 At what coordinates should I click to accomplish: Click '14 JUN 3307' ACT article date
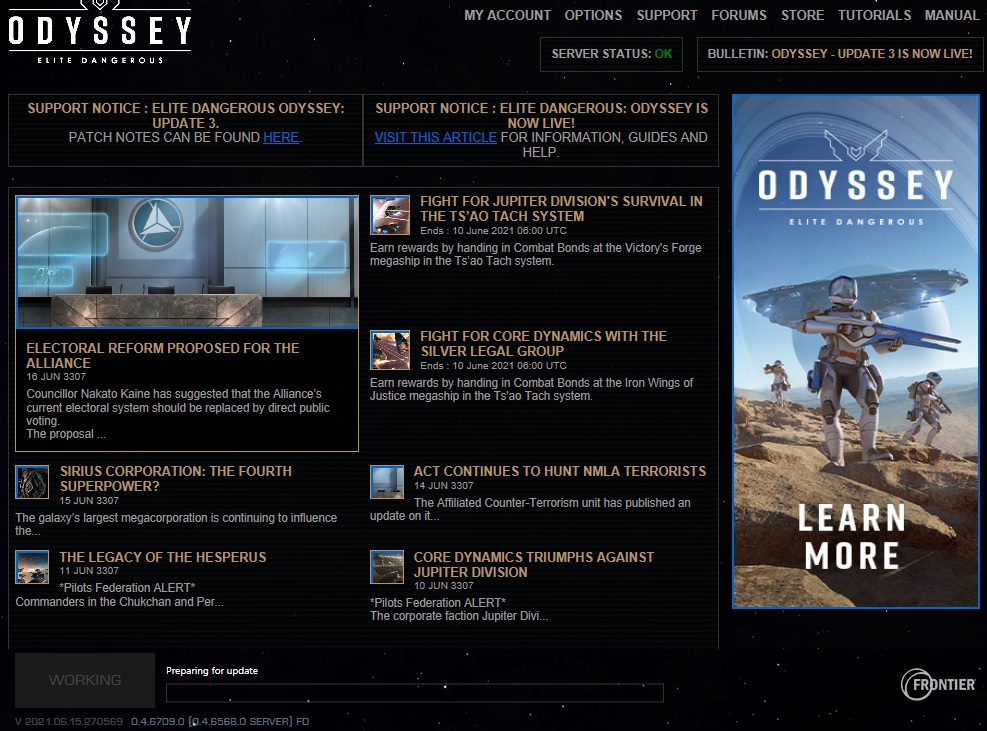pyautogui.click(x=443, y=485)
